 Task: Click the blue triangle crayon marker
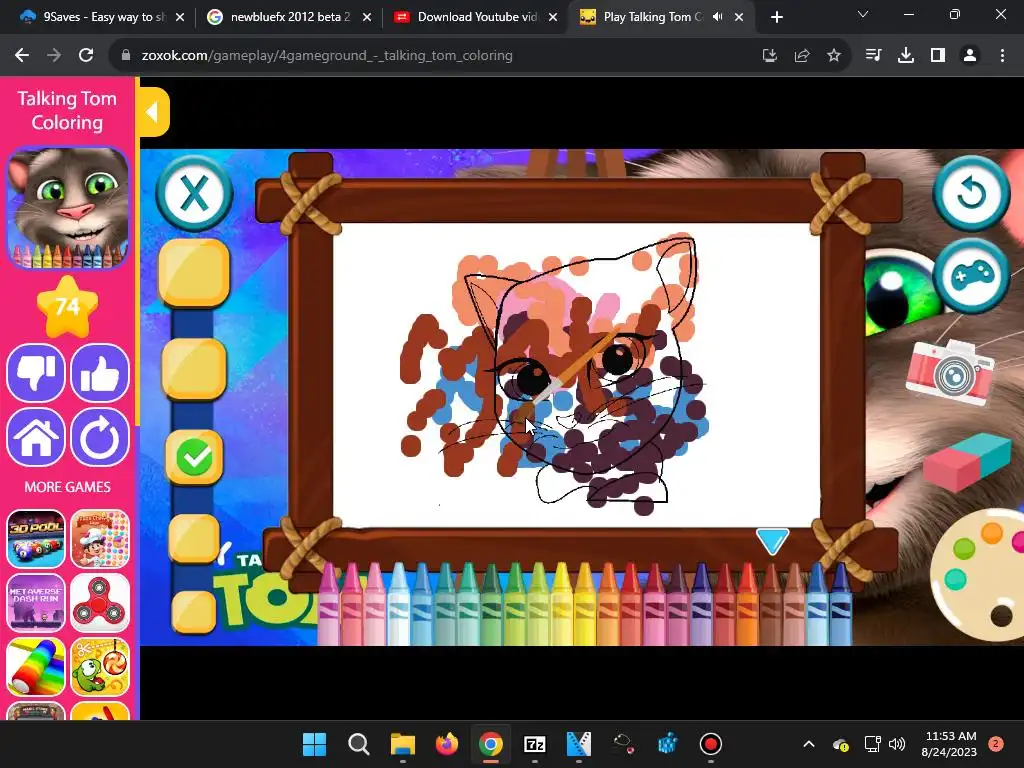[773, 541]
